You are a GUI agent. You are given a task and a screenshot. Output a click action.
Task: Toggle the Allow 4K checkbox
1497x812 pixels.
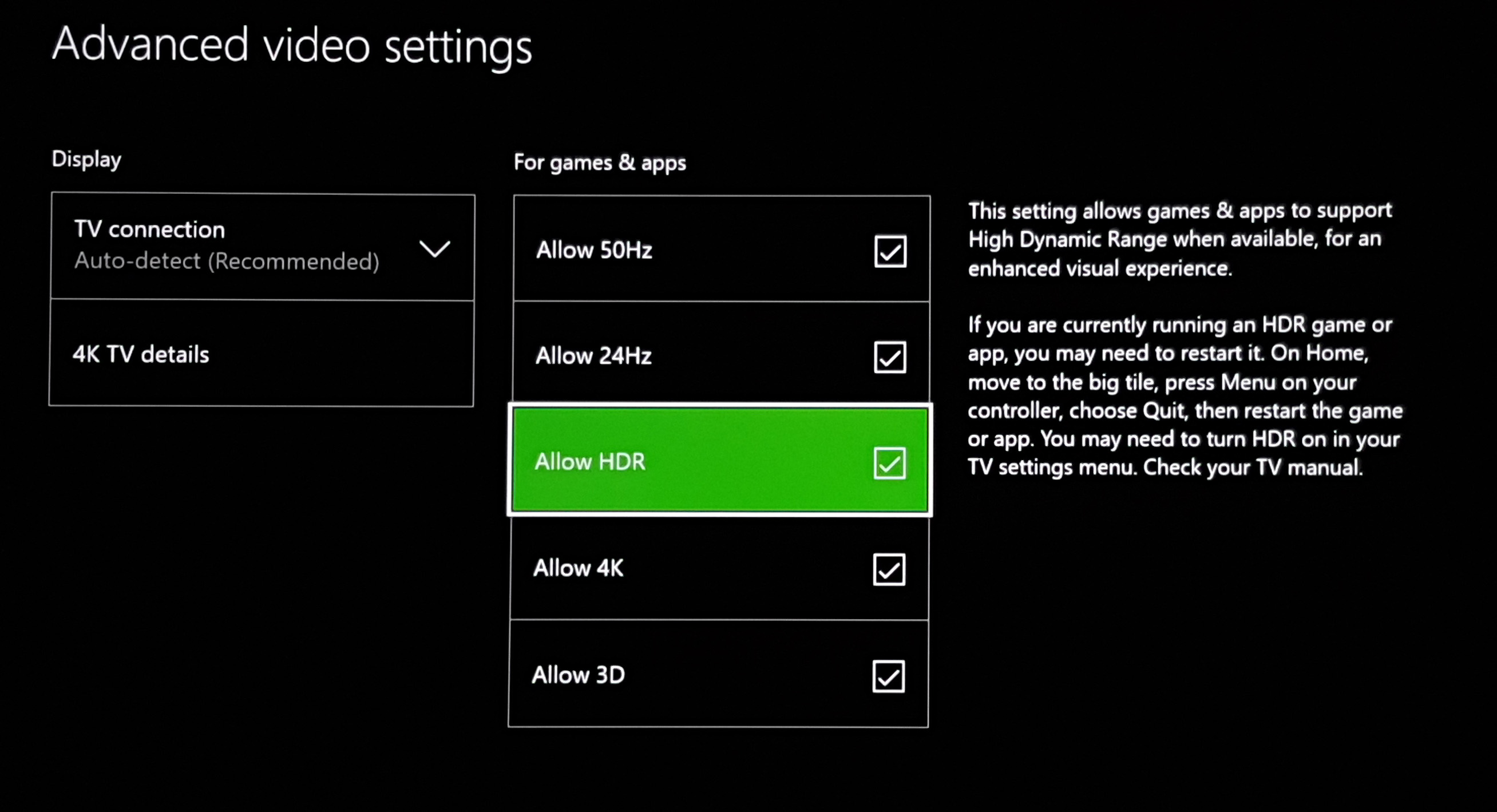click(889, 569)
